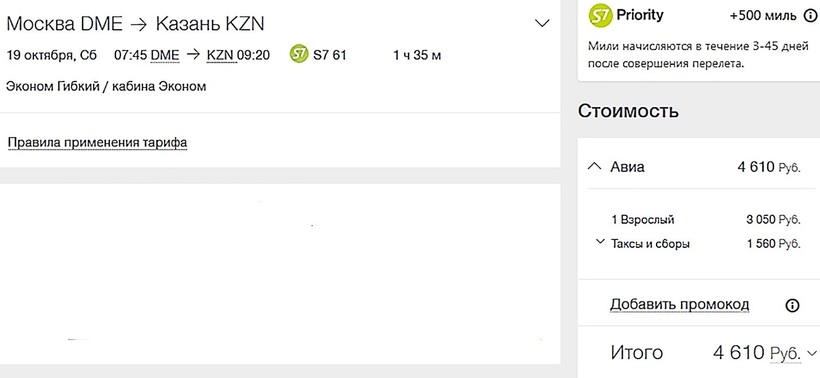820x378 pixels.
Task: Click the DME departure airport code
Action: 165,55
